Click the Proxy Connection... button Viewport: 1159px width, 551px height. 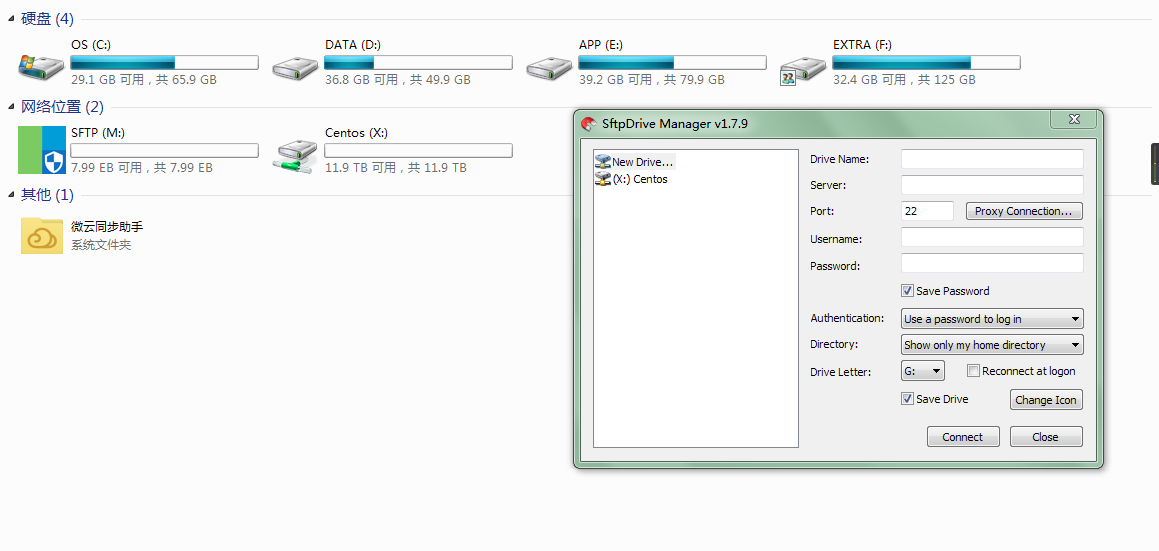pyautogui.click(x=1023, y=211)
